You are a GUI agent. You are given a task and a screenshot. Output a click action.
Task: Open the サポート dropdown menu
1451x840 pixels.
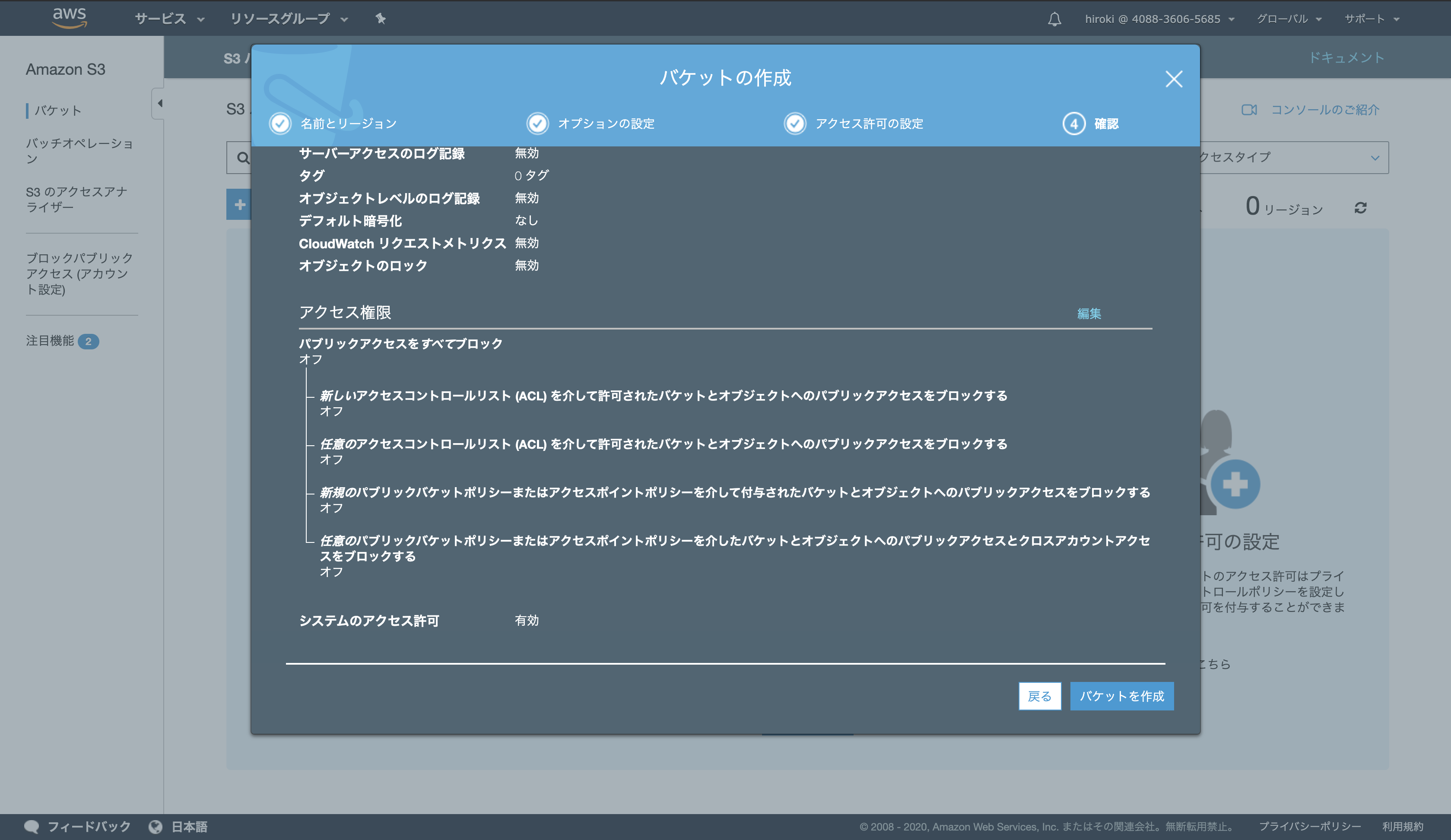point(1371,19)
